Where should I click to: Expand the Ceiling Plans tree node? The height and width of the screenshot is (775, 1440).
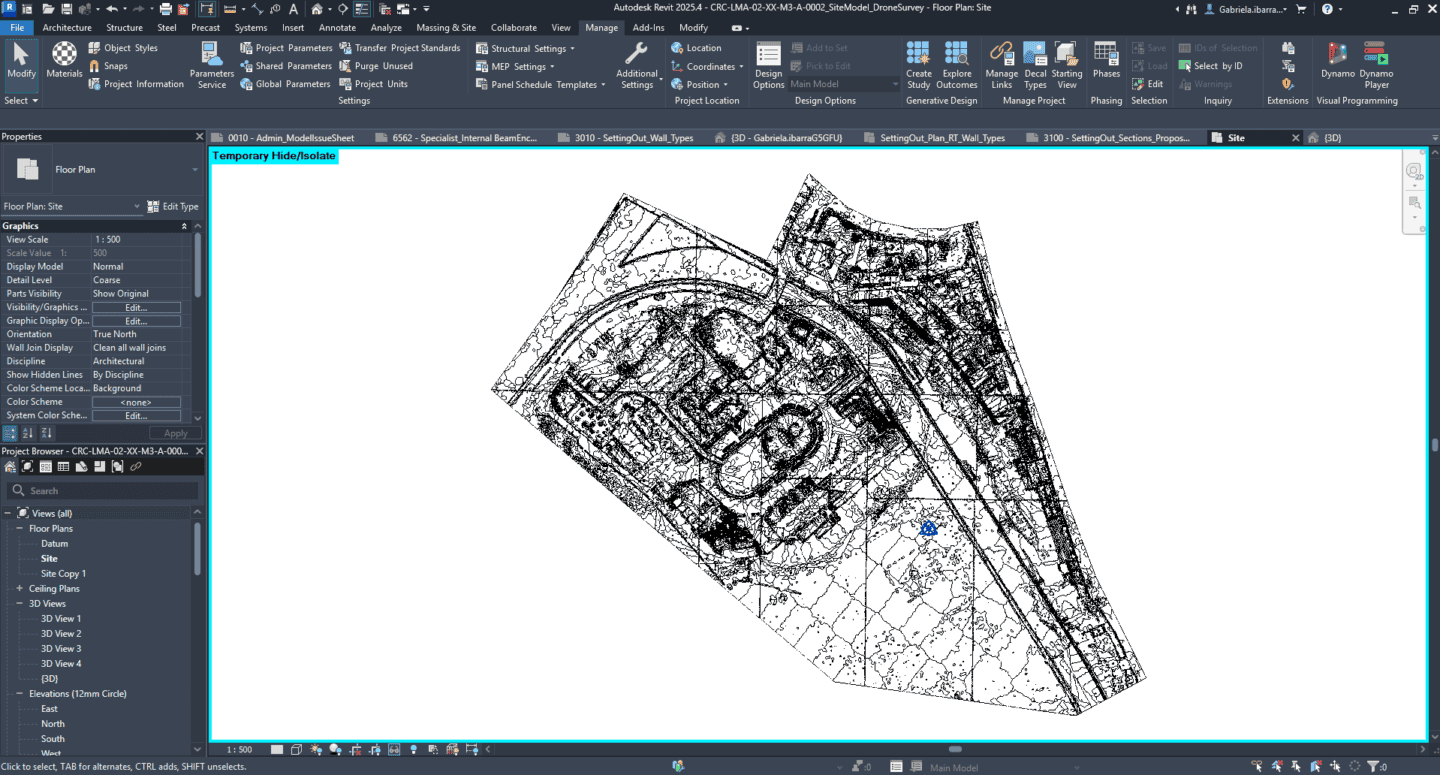pos(19,588)
